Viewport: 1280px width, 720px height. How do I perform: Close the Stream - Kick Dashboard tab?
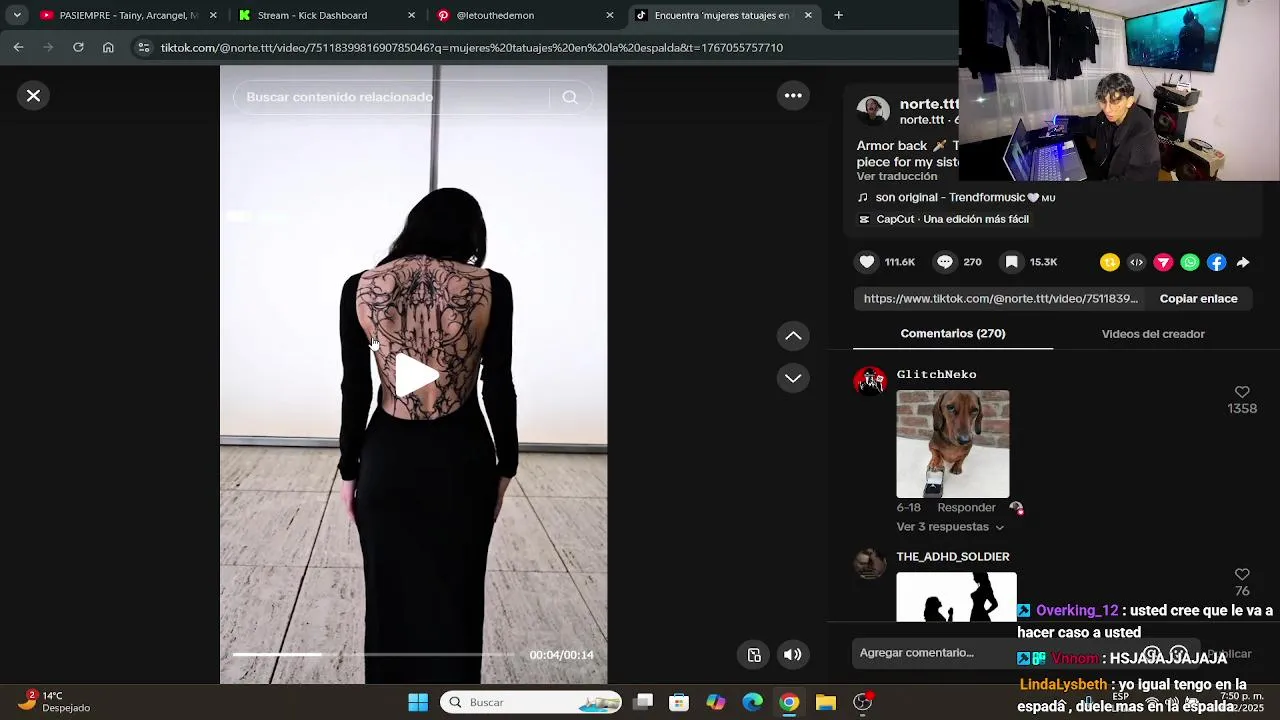click(x=411, y=15)
